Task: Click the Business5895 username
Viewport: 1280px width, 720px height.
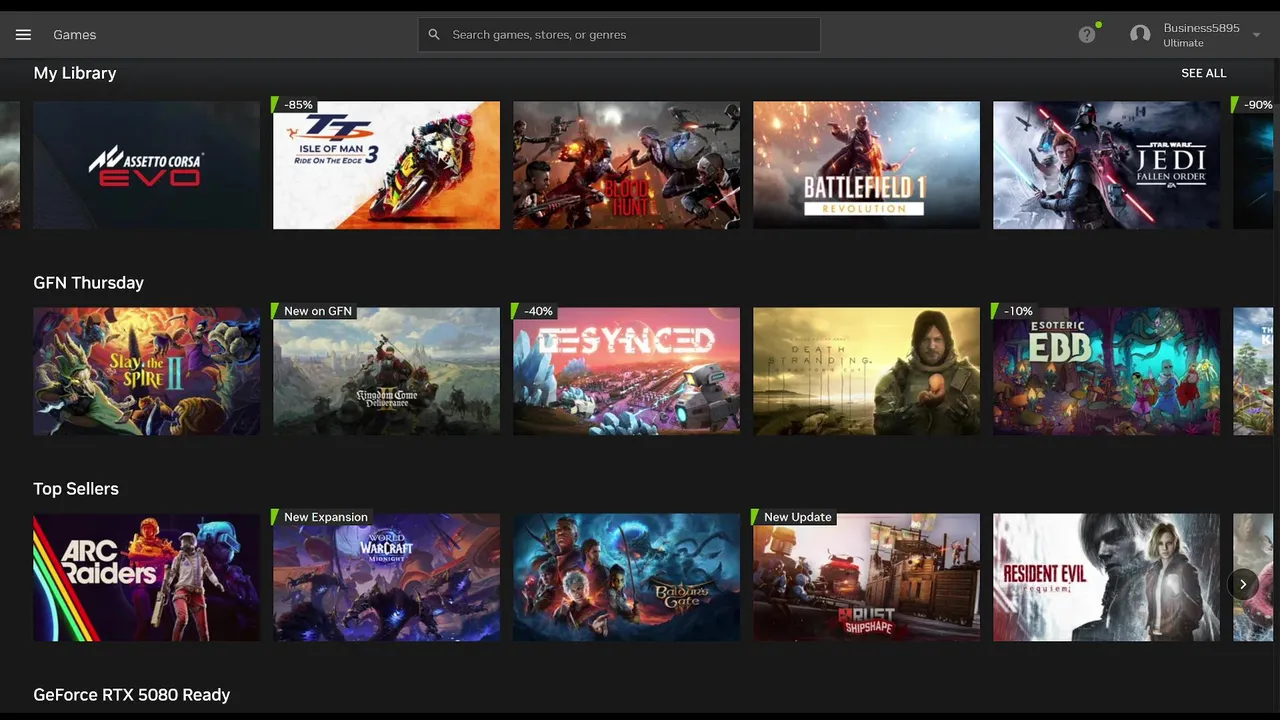Action: pos(1201,28)
